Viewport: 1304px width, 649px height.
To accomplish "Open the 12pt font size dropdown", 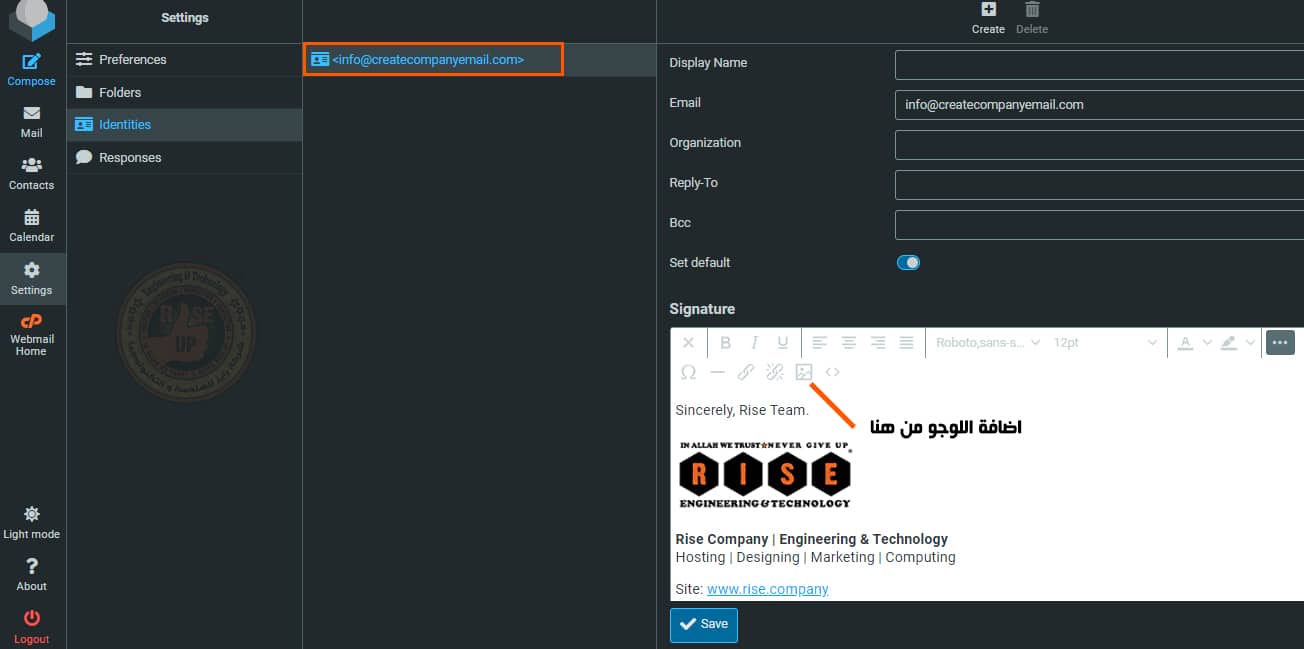I will (1104, 343).
